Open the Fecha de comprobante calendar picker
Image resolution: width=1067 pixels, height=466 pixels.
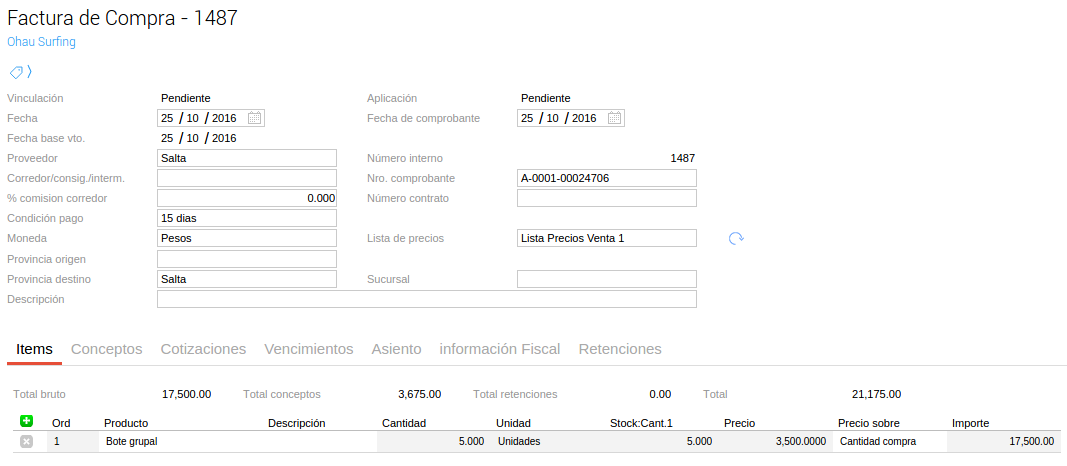615,118
